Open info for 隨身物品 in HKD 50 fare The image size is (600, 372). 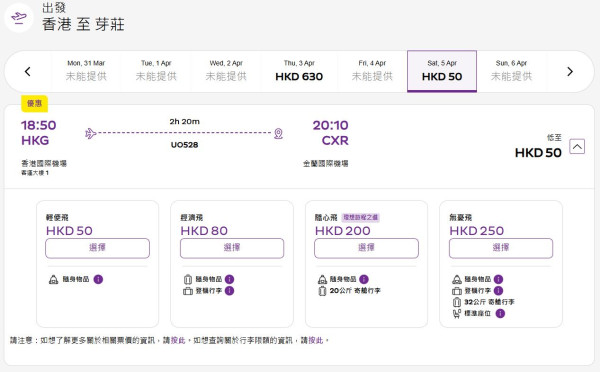click(98, 279)
